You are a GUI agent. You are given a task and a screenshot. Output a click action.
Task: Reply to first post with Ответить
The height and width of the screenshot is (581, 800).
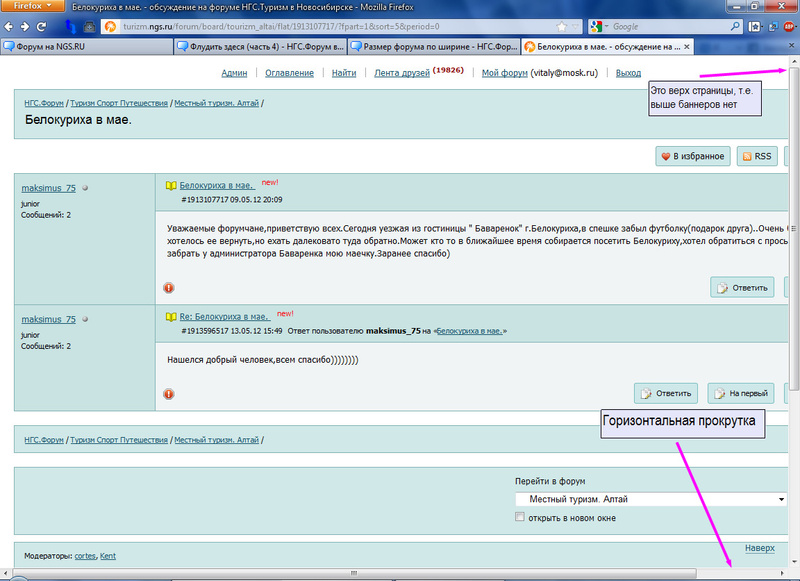click(742, 288)
